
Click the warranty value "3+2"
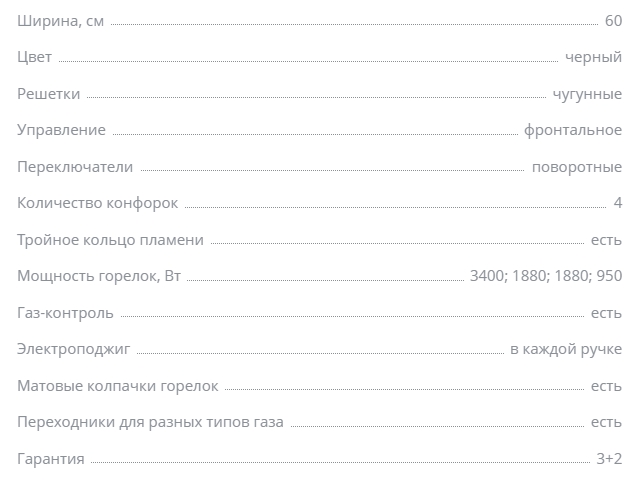(x=609, y=459)
